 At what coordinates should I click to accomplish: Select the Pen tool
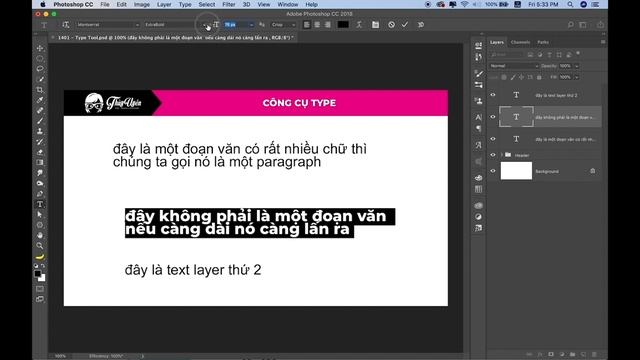[x=40, y=194]
